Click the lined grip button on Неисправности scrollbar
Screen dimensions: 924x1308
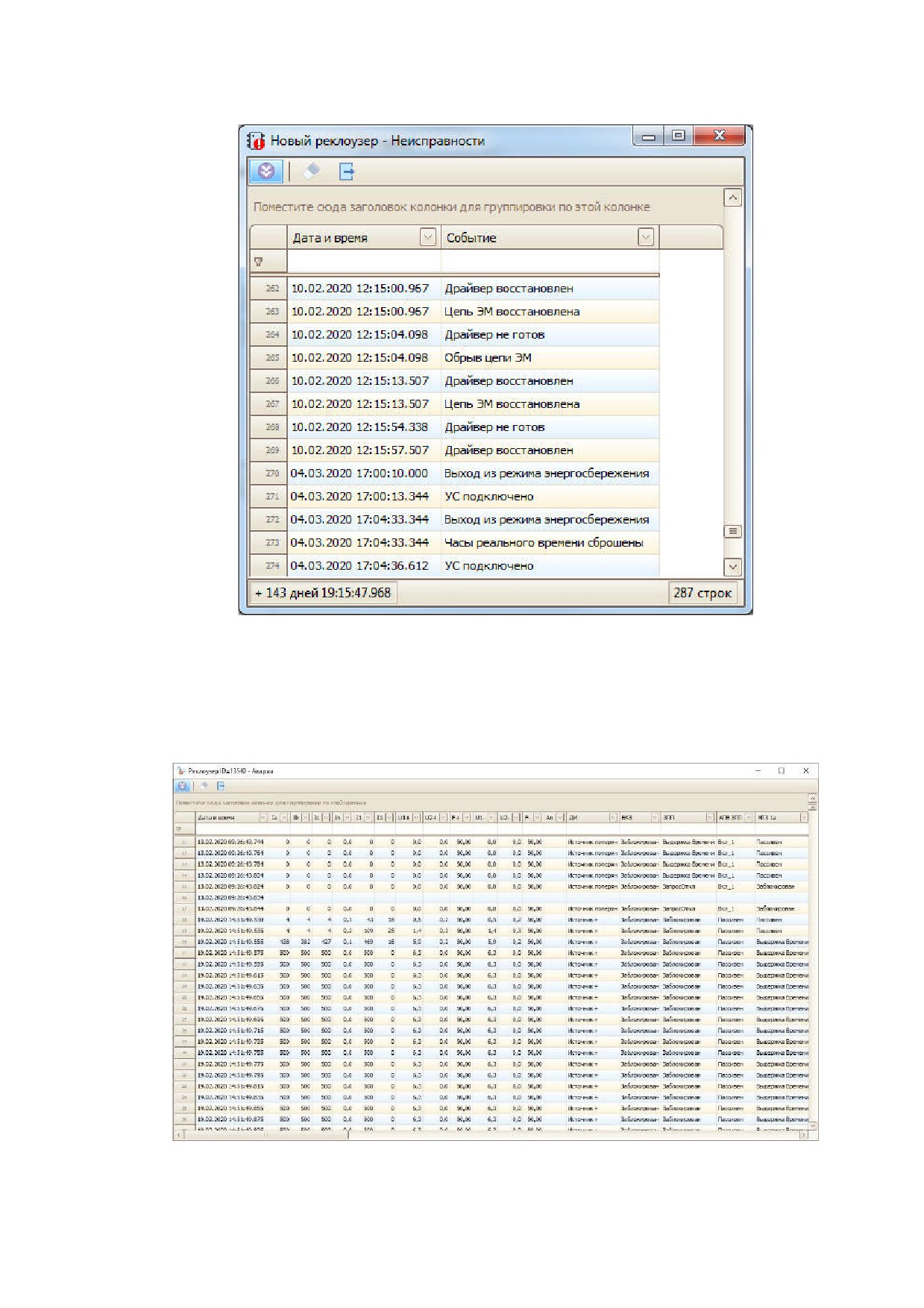click(x=733, y=531)
